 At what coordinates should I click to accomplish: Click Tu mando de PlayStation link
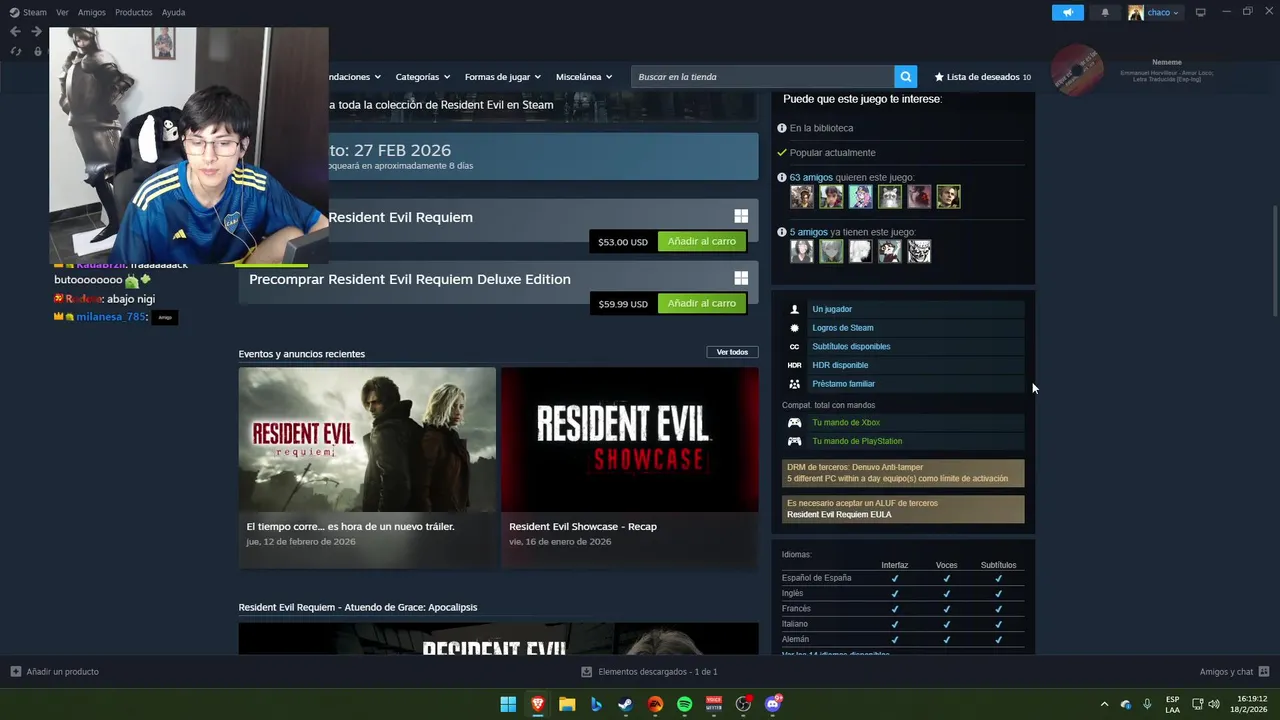[857, 441]
